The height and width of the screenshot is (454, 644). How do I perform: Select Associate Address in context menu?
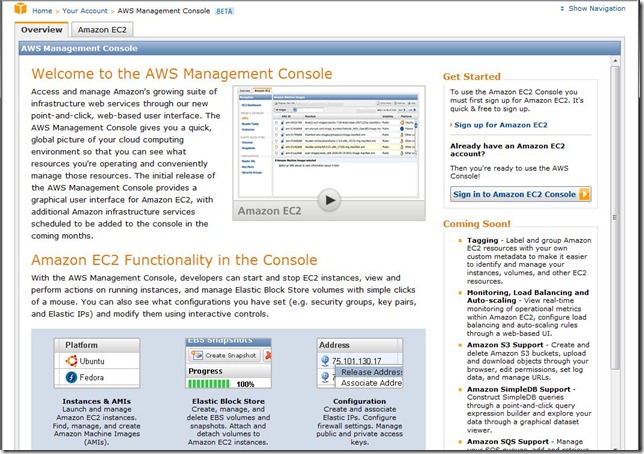point(371,383)
